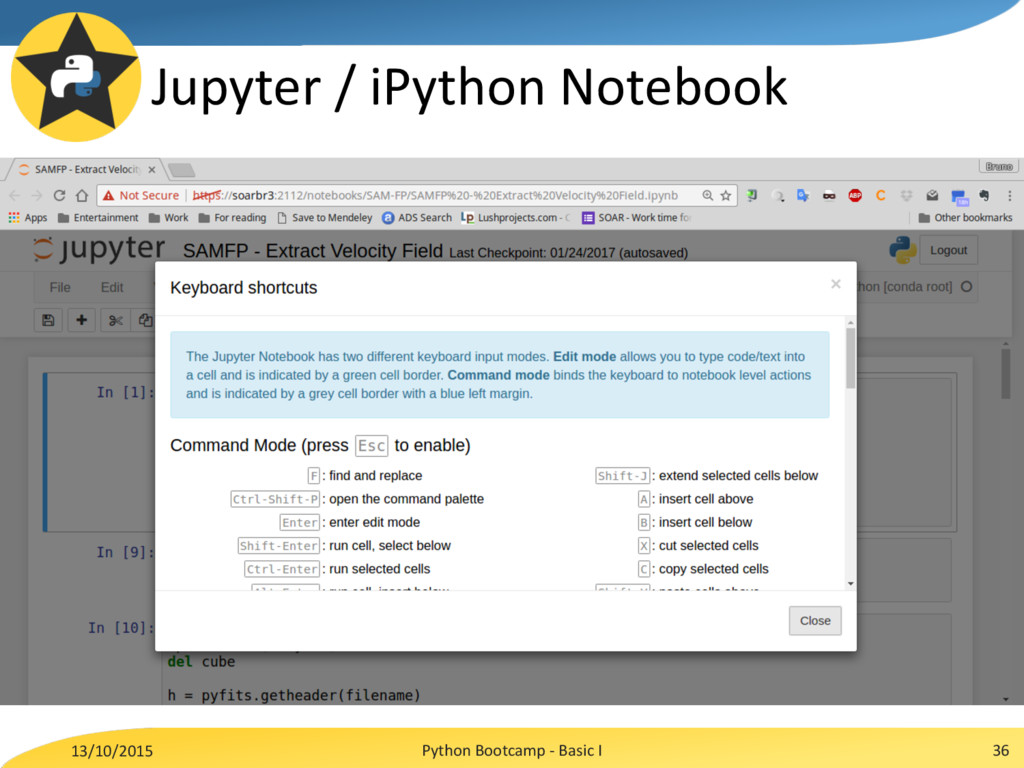
Task: Click the dialog scrollbar thumb
Action: (850, 358)
